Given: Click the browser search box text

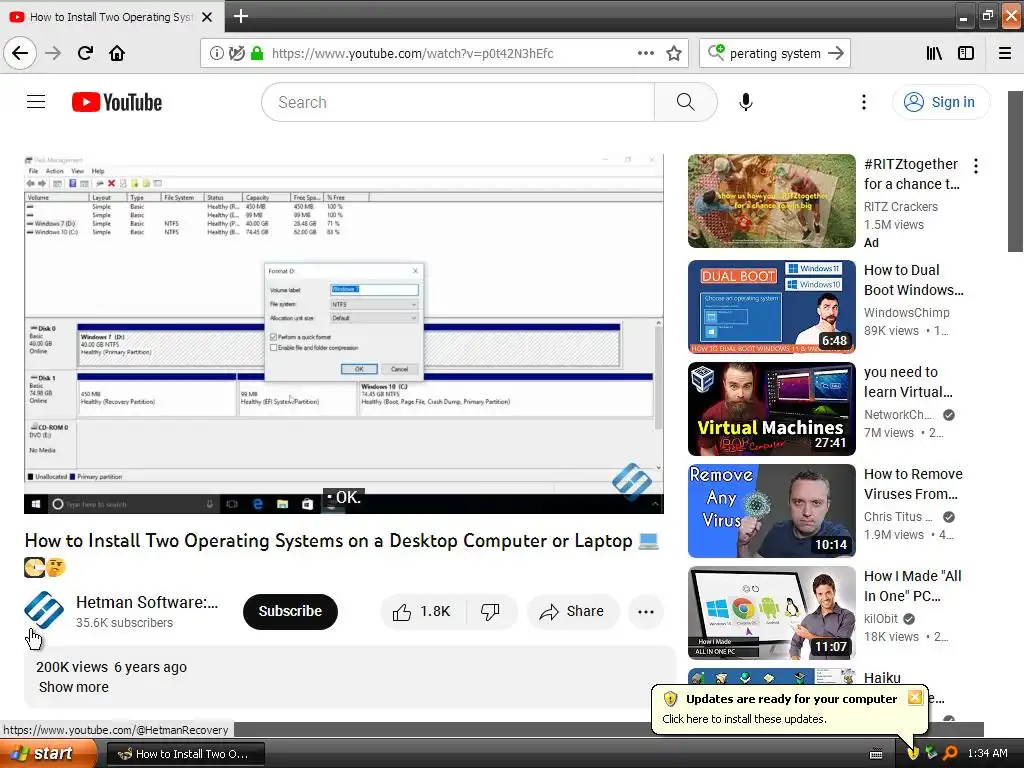Looking at the screenshot, I should pos(775,54).
